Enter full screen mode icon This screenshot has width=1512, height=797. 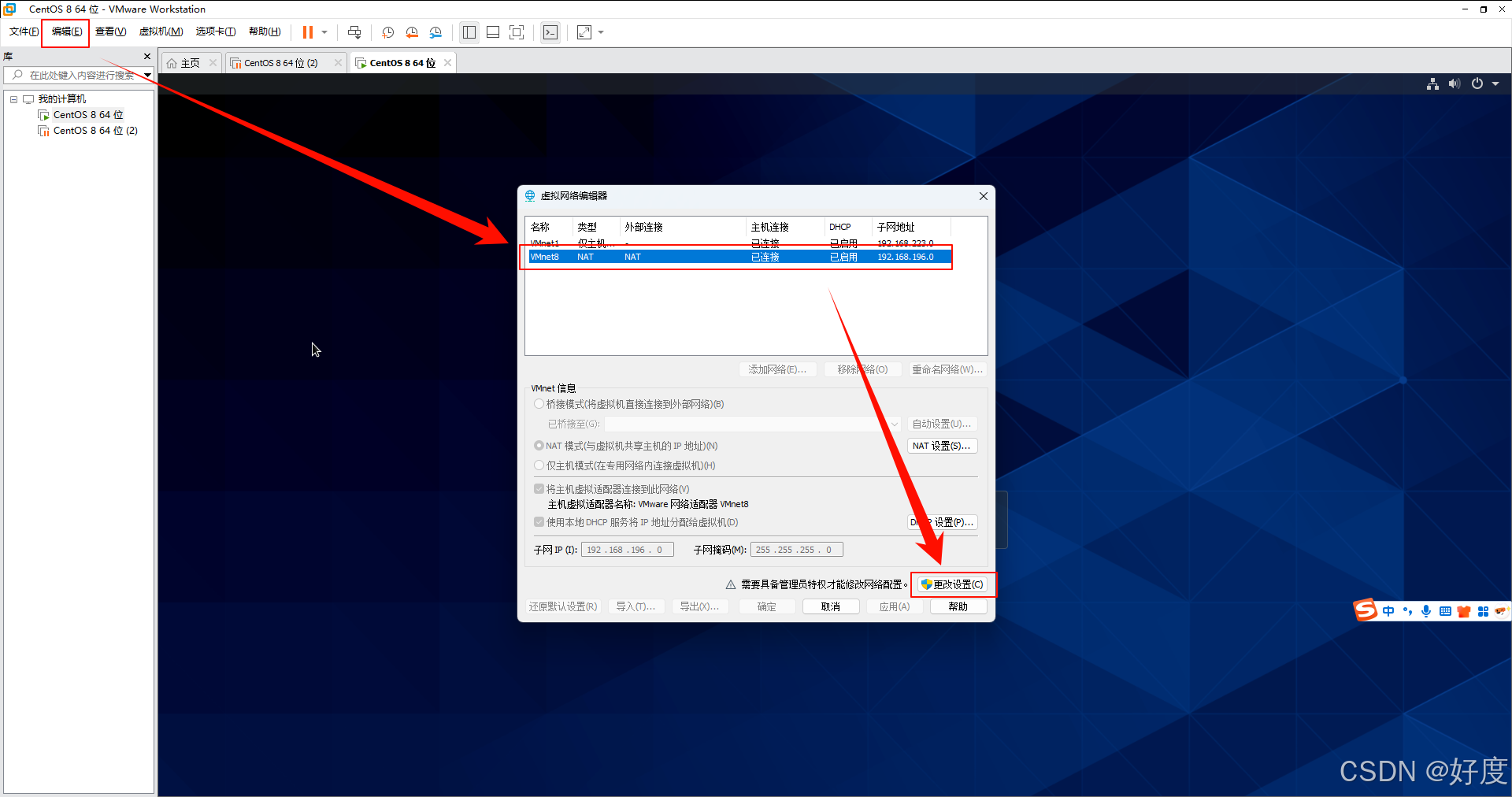[x=517, y=32]
